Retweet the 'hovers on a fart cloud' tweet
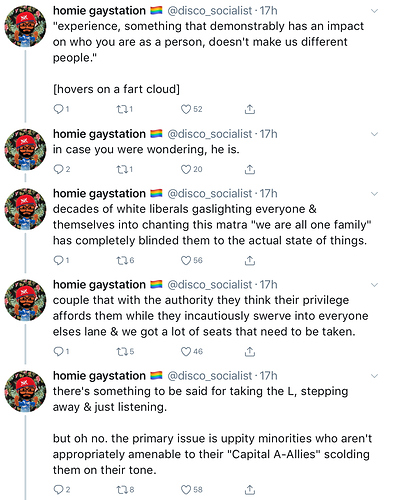This screenshot has height=500, width=397. coord(121,109)
